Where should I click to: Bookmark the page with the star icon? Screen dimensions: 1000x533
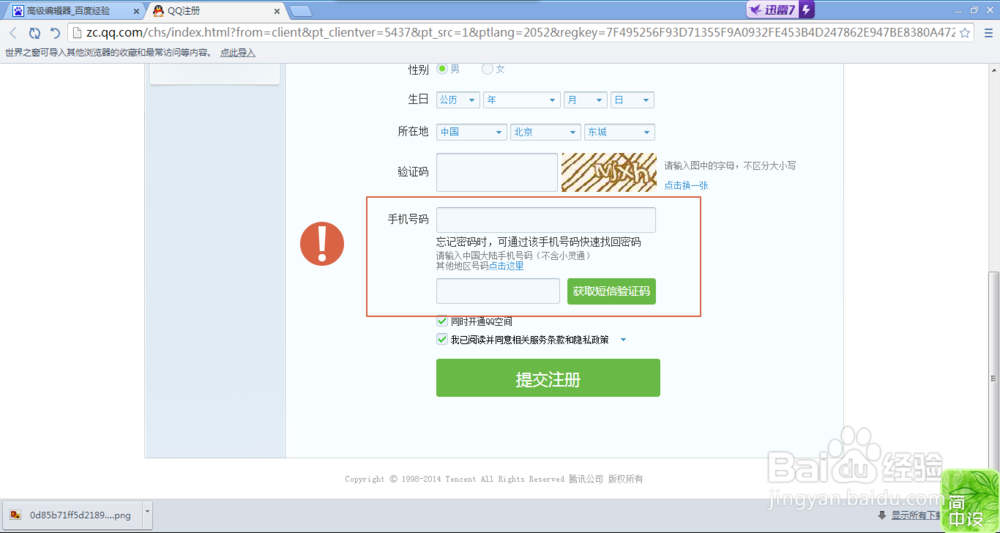(965, 33)
